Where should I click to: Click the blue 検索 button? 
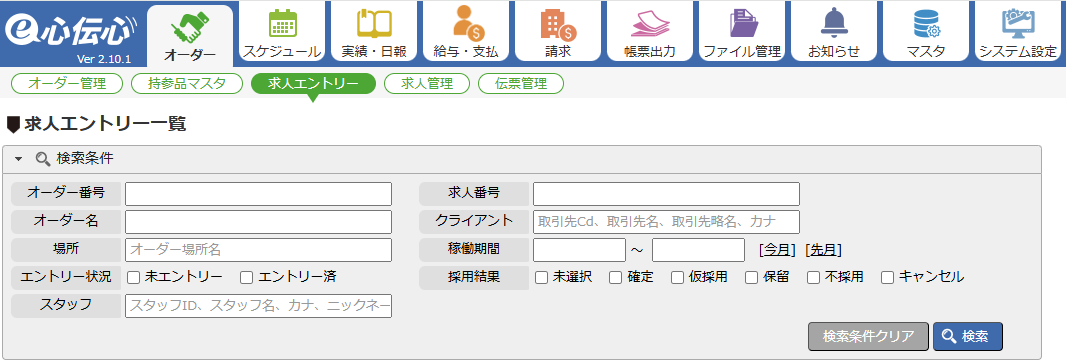[x=967, y=336]
